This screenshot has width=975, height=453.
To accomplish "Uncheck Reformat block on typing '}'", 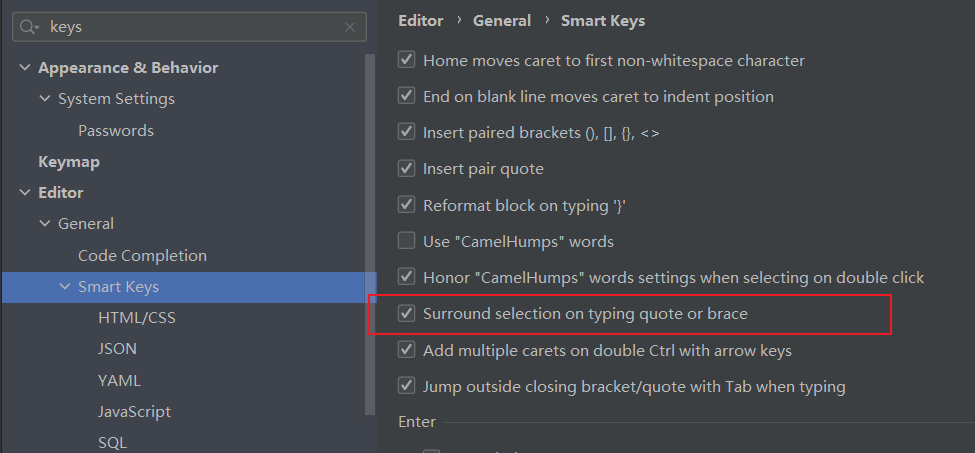I will [407, 205].
